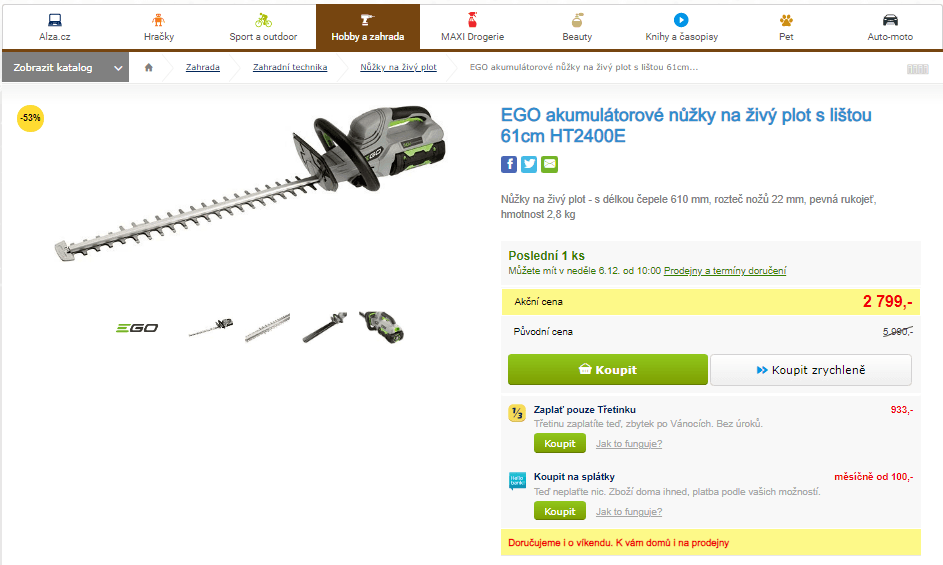Expand Zobrazit katalog dropdown
The height and width of the screenshot is (565, 943).
tap(66, 67)
